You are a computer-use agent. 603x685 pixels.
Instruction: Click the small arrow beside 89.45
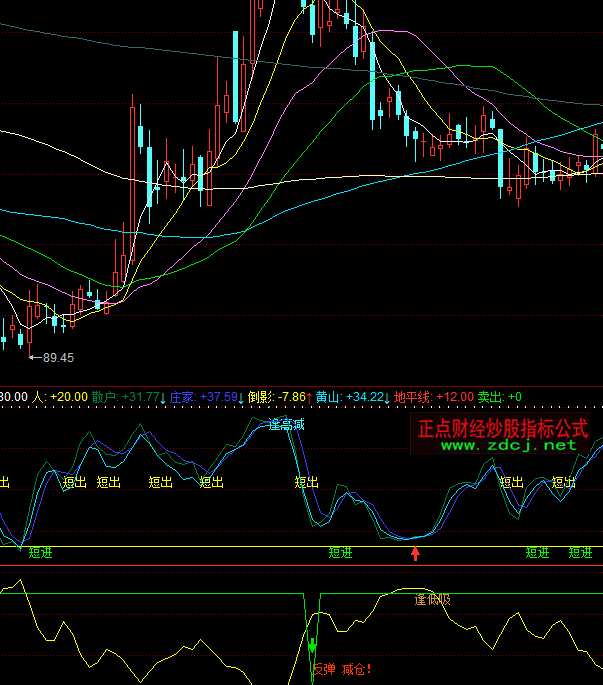pyautogui.click(x=32, y=357)
